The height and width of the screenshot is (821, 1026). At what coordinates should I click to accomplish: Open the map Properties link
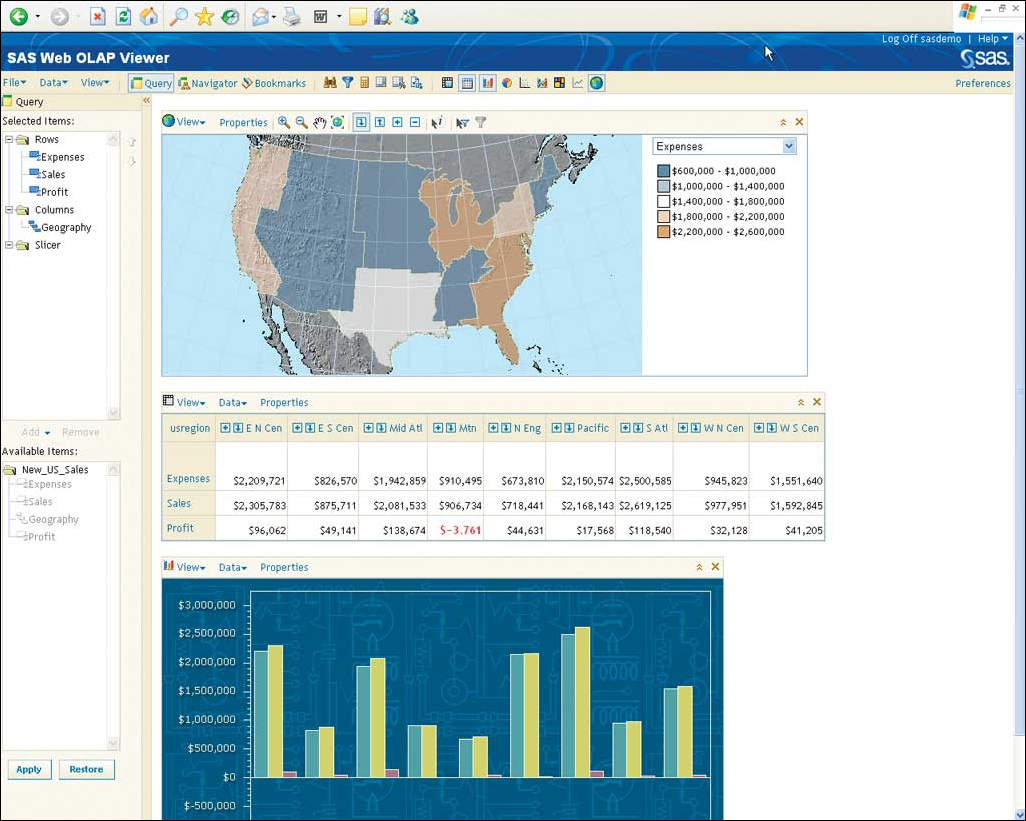[x=243, y=122]
